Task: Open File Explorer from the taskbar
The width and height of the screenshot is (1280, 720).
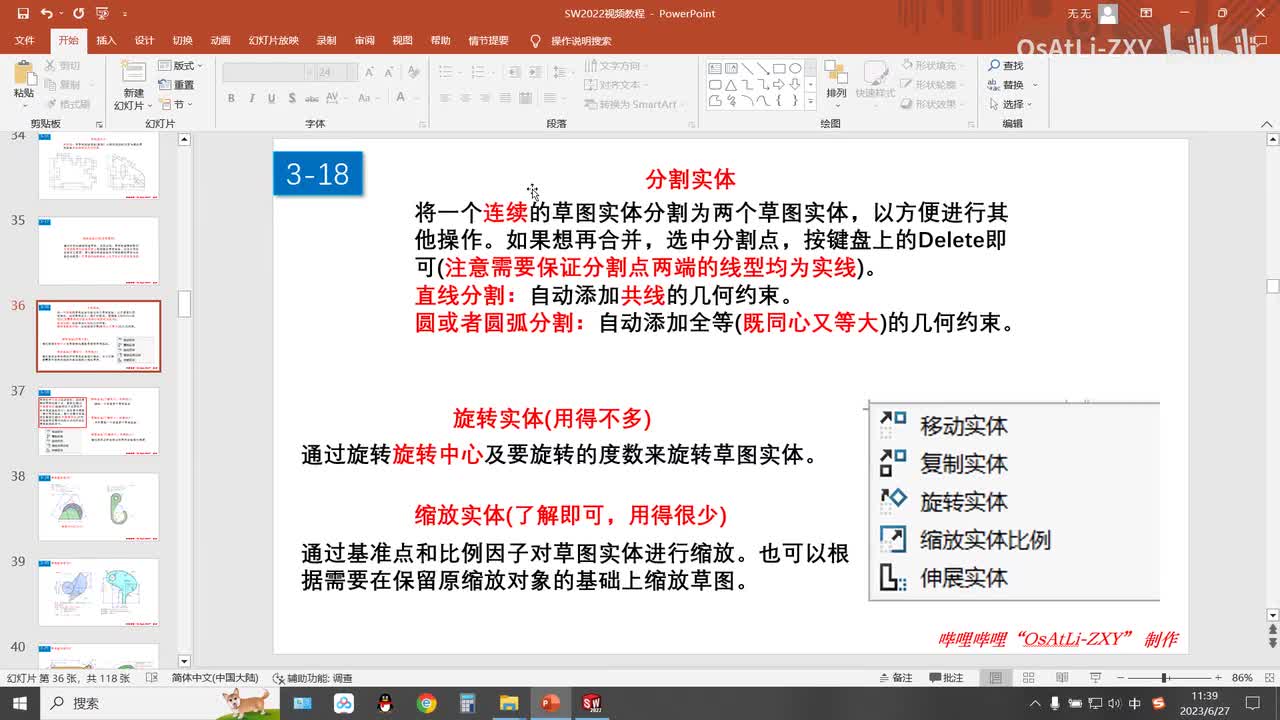Action: point(509,703)
